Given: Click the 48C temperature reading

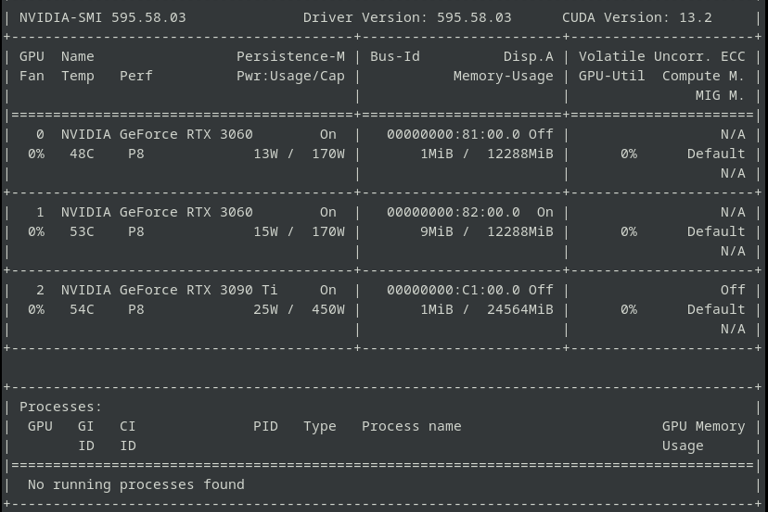Looking at the screenshot, I should (x=82, y=154).
